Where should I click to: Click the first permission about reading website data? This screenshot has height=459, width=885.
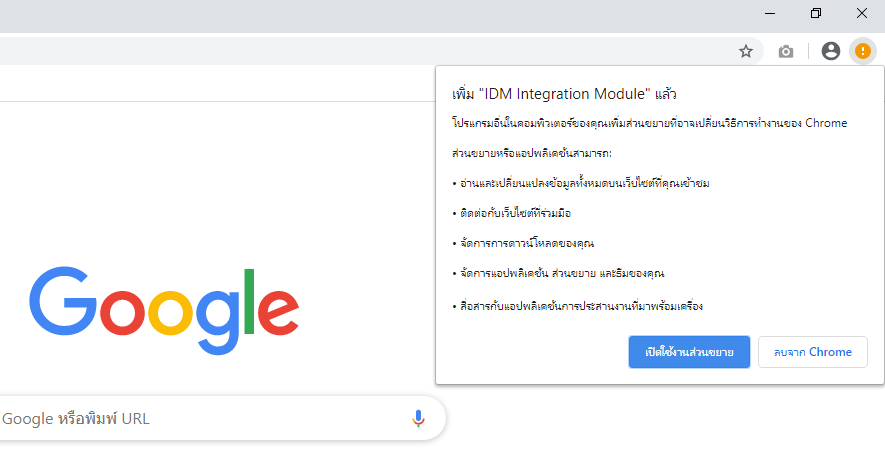point(581,183)
